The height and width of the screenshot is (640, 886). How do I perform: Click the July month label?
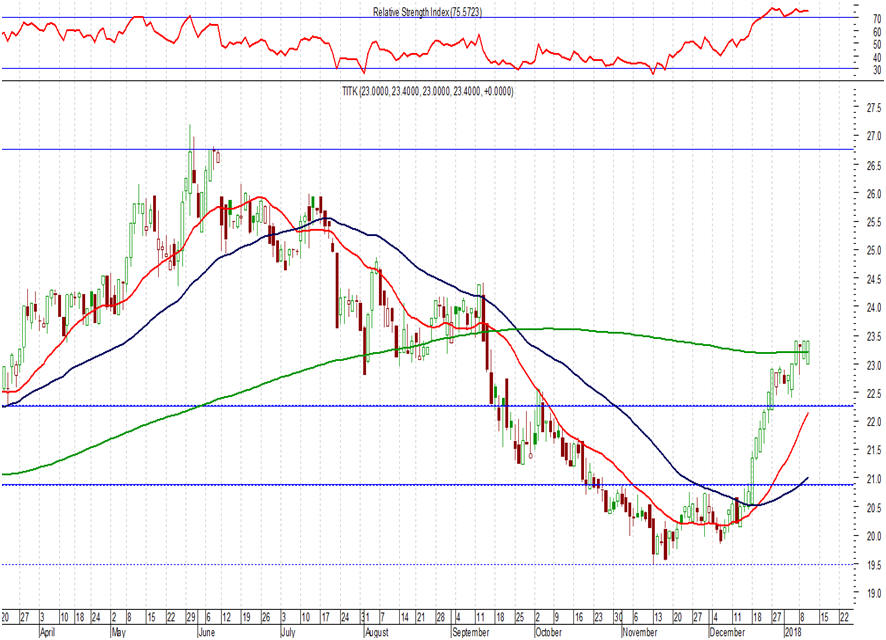coord(288,633)
